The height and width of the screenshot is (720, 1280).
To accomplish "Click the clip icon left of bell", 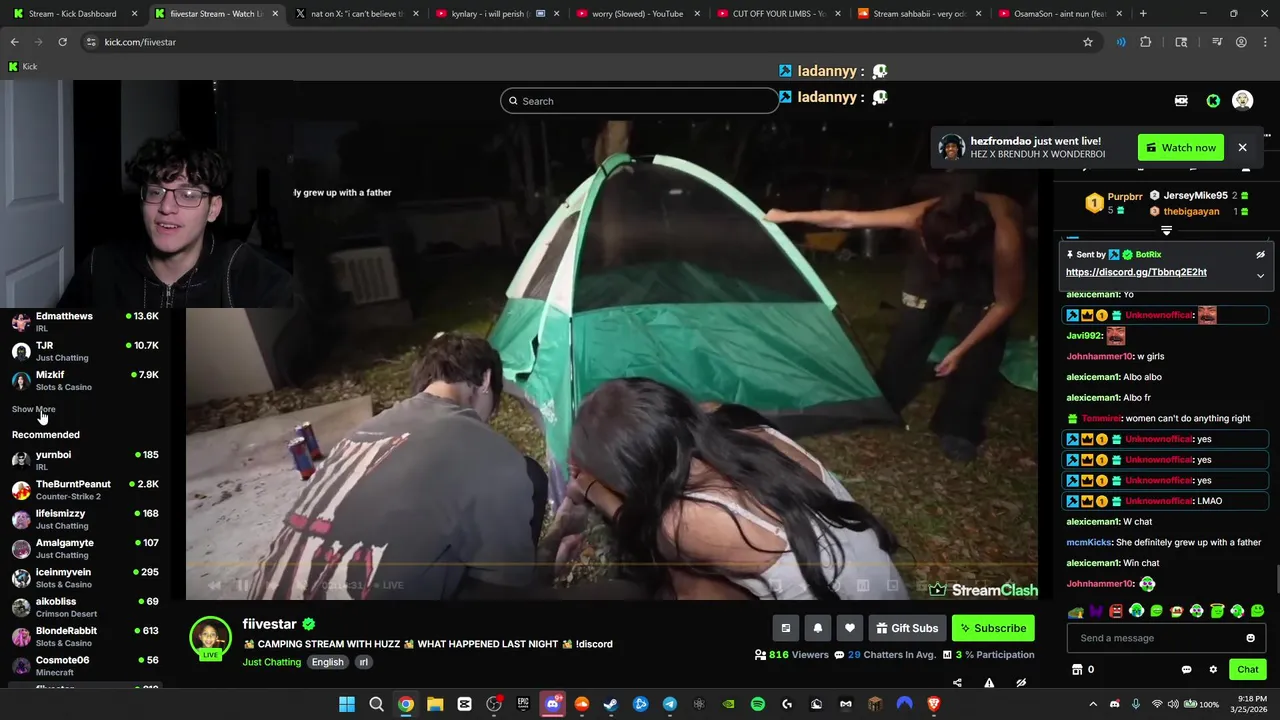I will point(785,628).
